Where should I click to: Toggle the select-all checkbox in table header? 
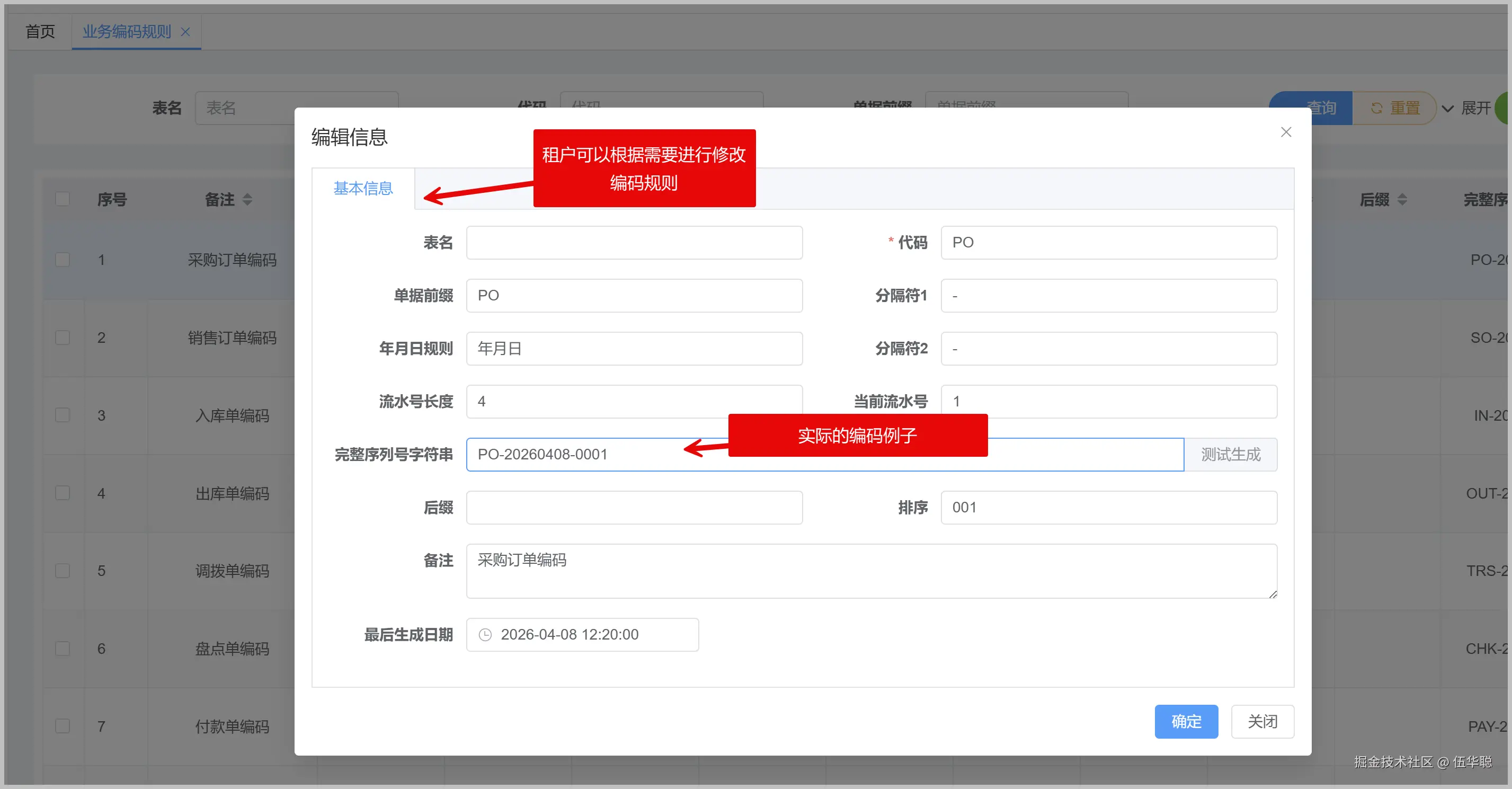point(62,199)
